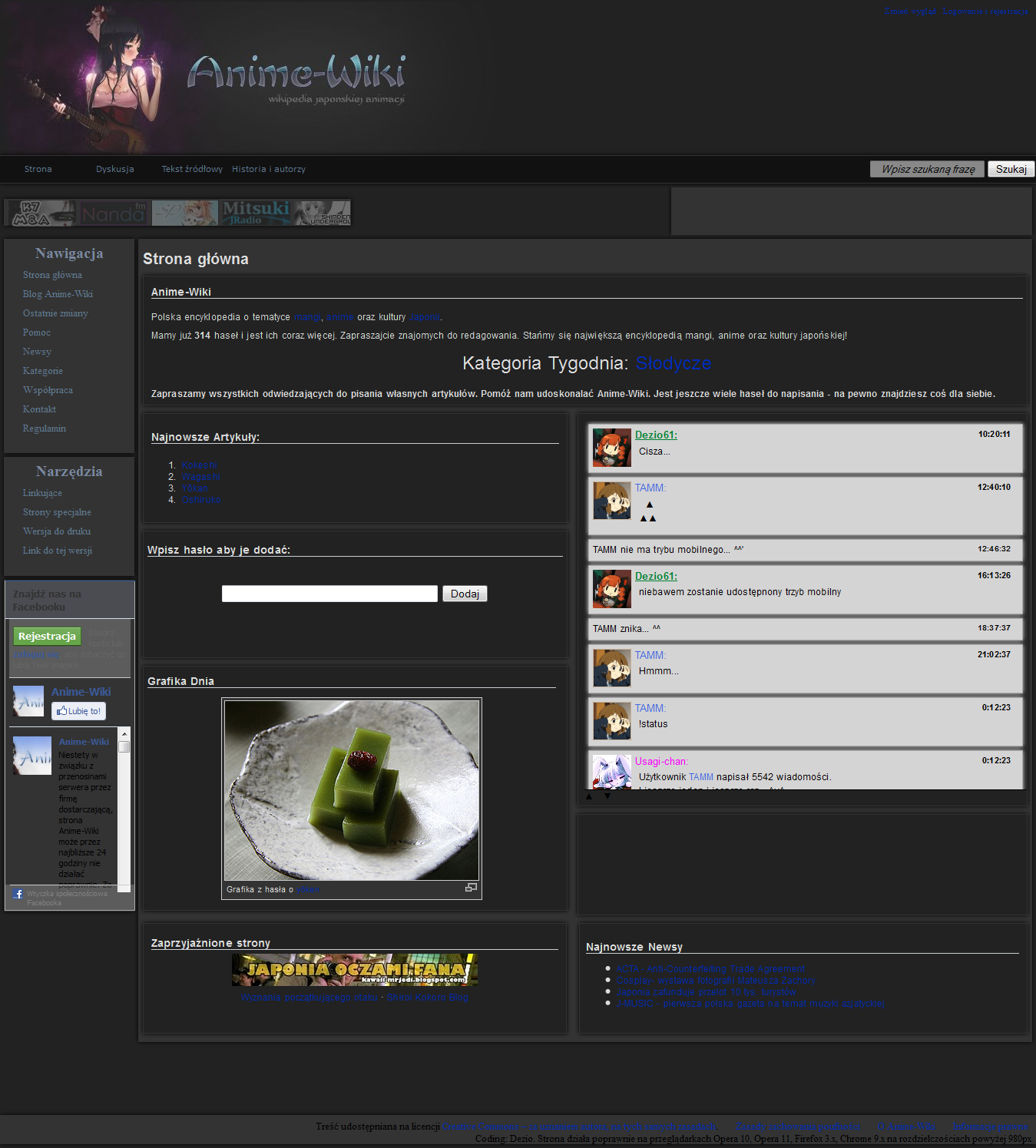Open the Mitsuki JRadio banner
This screenshot has height=1148, width=1036.
(256, 213)
